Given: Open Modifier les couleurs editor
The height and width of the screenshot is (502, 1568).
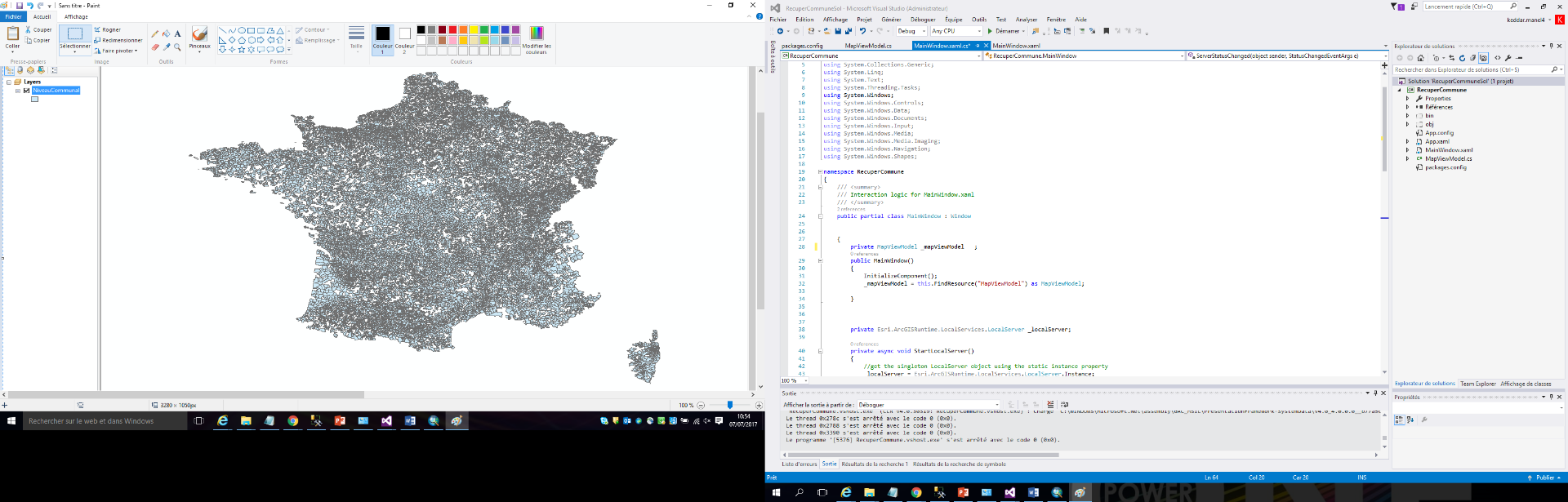Looking at the screenshot, I should [x=537, y=38].
